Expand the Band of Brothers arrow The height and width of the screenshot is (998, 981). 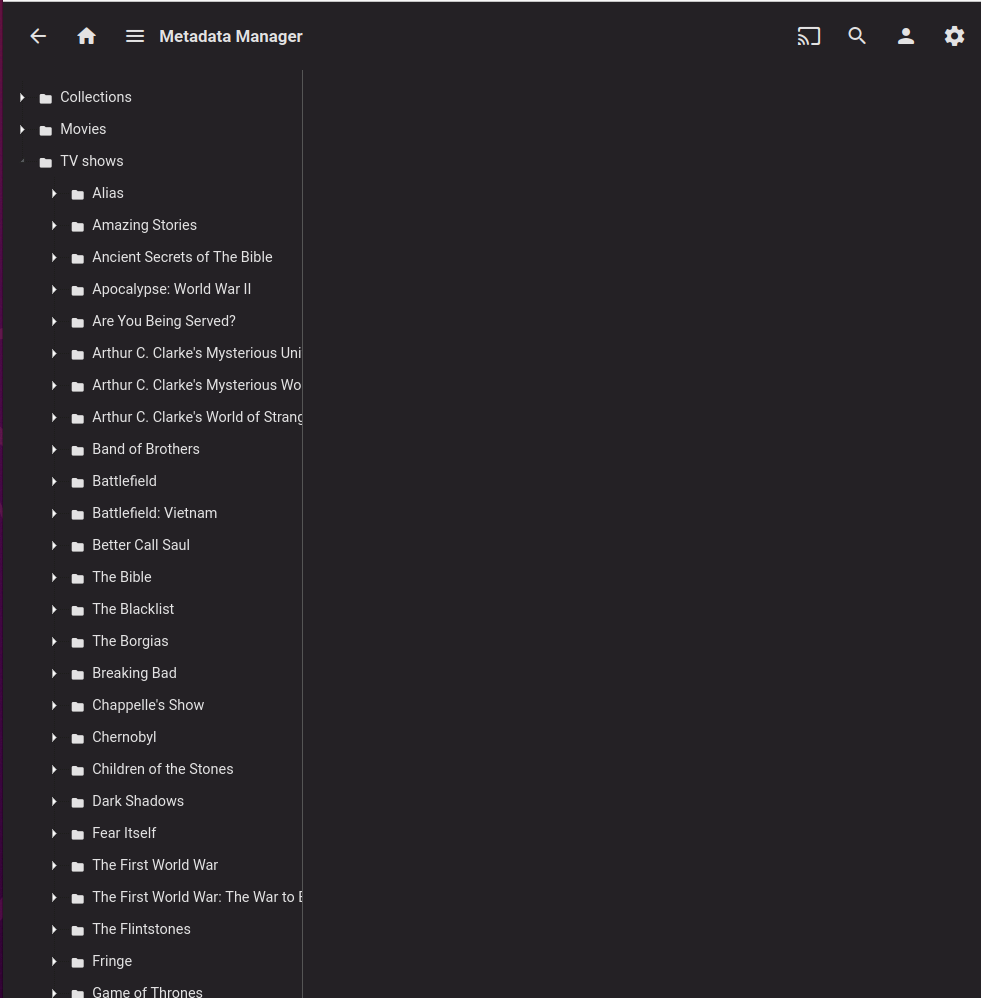click(x=54, y=449)
